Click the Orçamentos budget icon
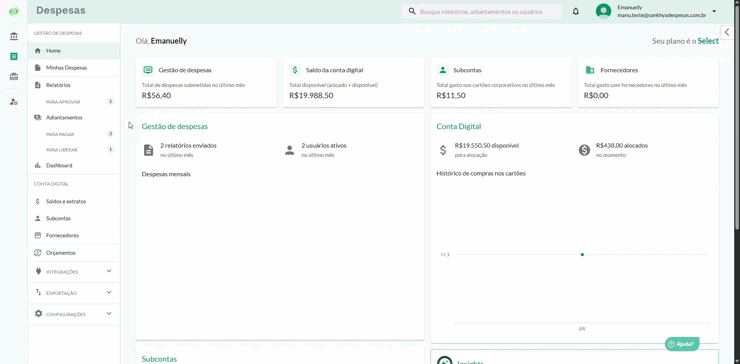 38,253
